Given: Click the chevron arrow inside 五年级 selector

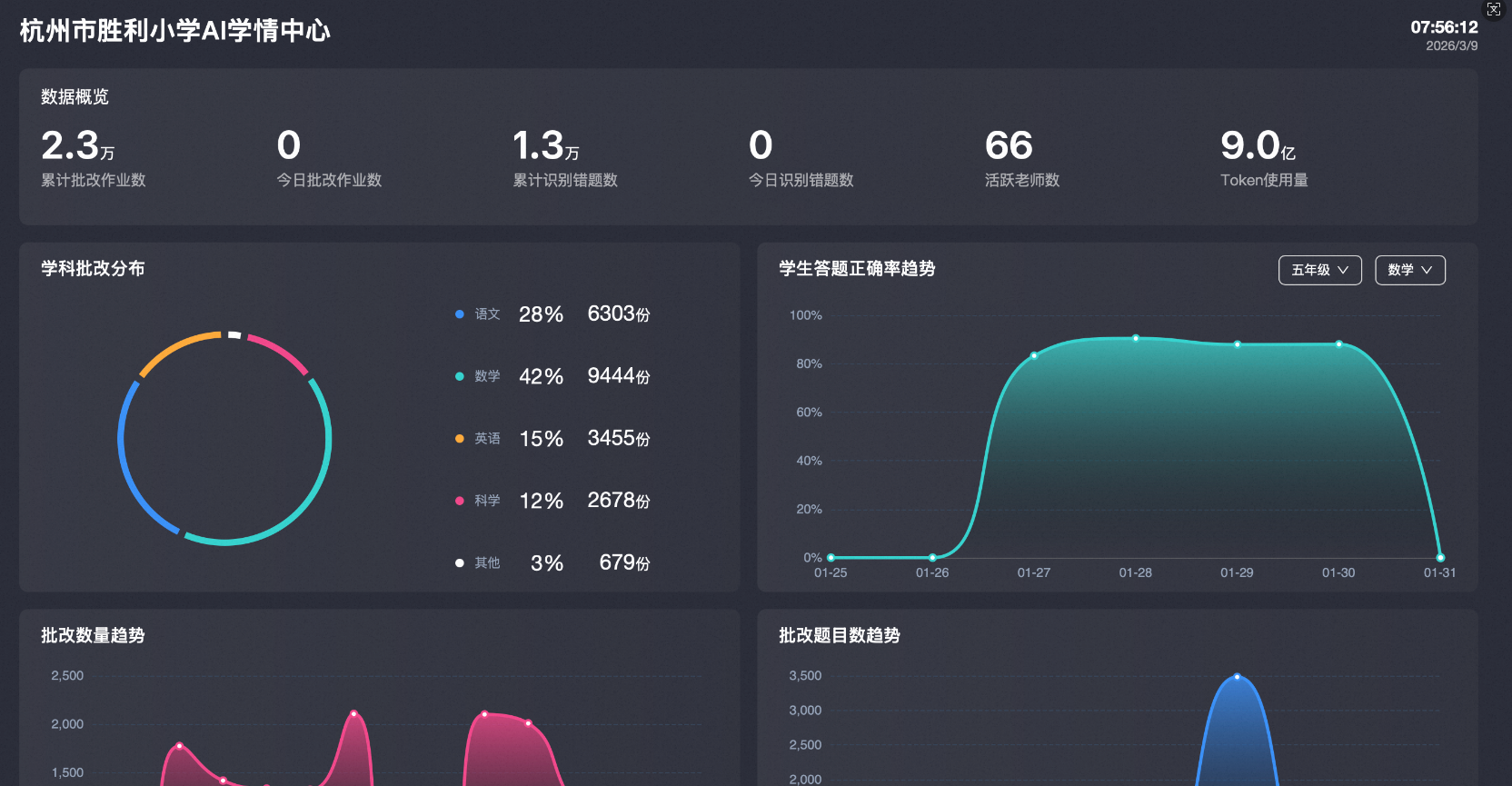Looking at the screenshot, I should click(1343, 270).
